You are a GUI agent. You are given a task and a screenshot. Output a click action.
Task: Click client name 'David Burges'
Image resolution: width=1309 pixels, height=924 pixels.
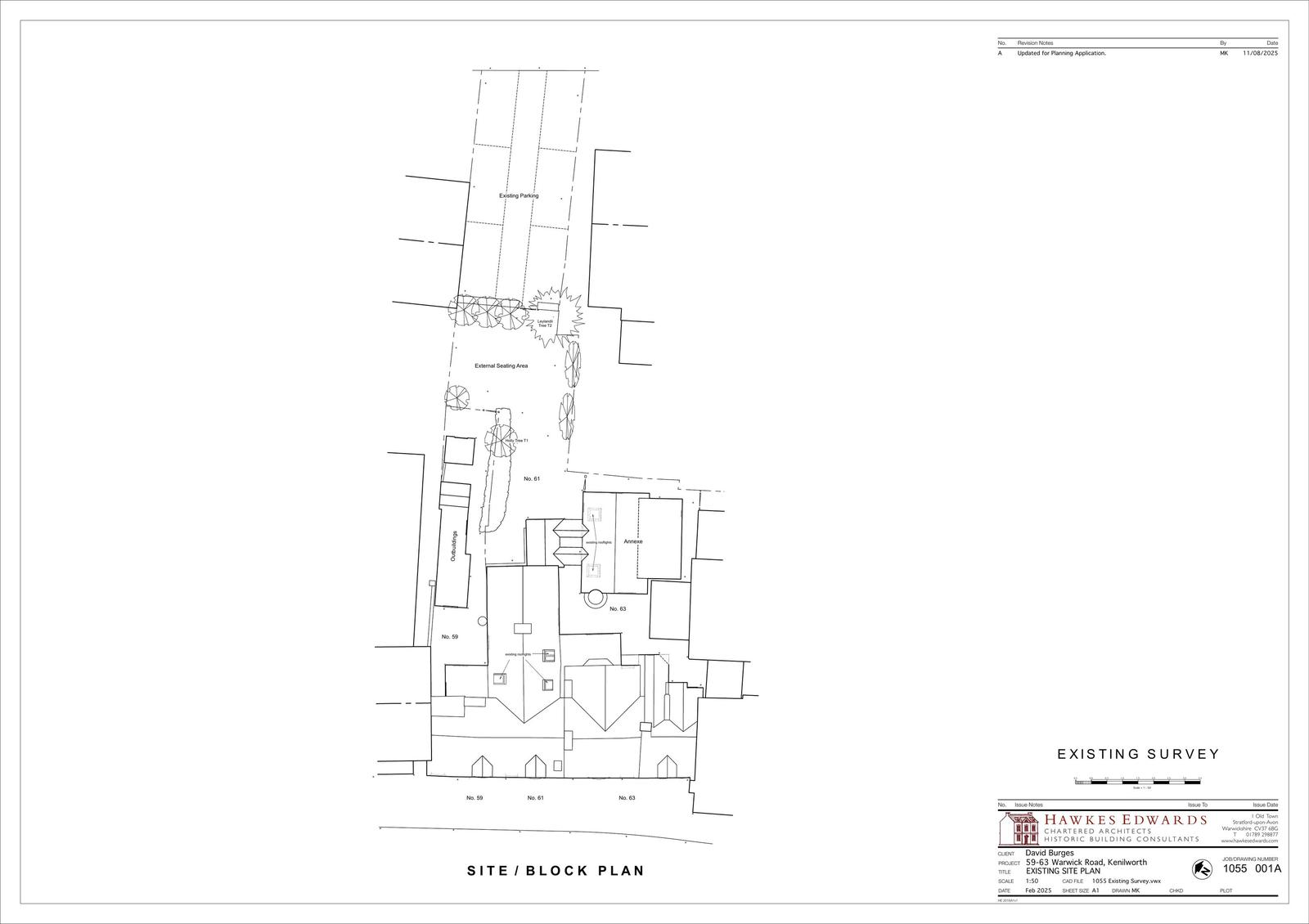click(1050, 853)
